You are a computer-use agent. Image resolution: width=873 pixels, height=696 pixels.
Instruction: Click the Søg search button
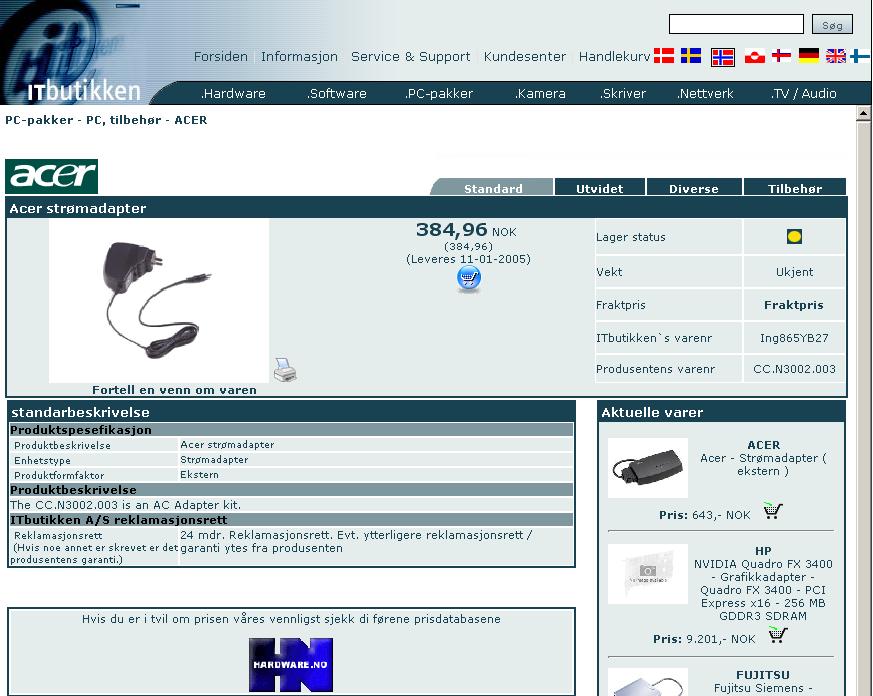(x=832, y=24)
